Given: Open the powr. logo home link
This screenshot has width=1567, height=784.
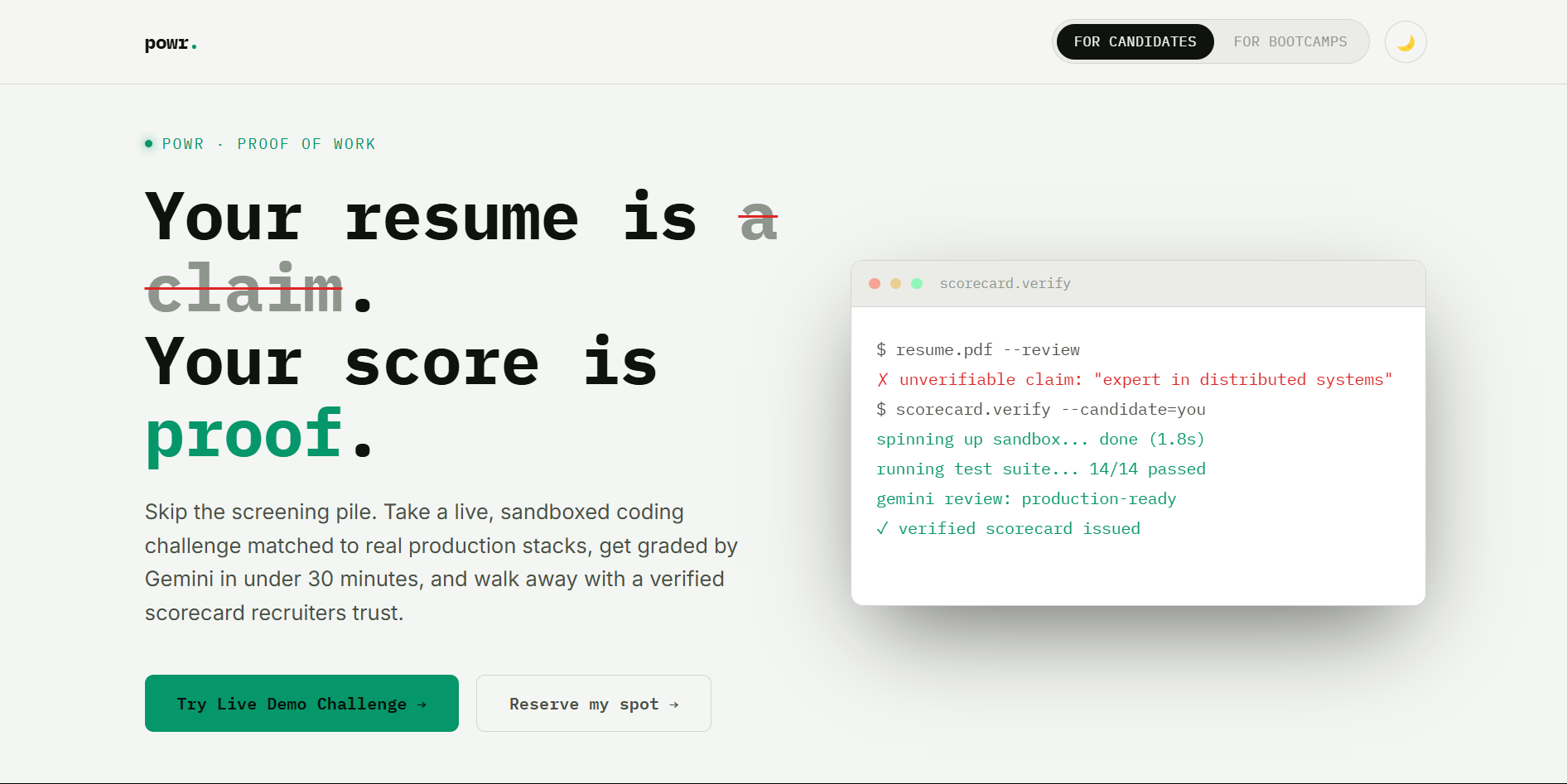Looking at the screenshot, I should point(171,43).
